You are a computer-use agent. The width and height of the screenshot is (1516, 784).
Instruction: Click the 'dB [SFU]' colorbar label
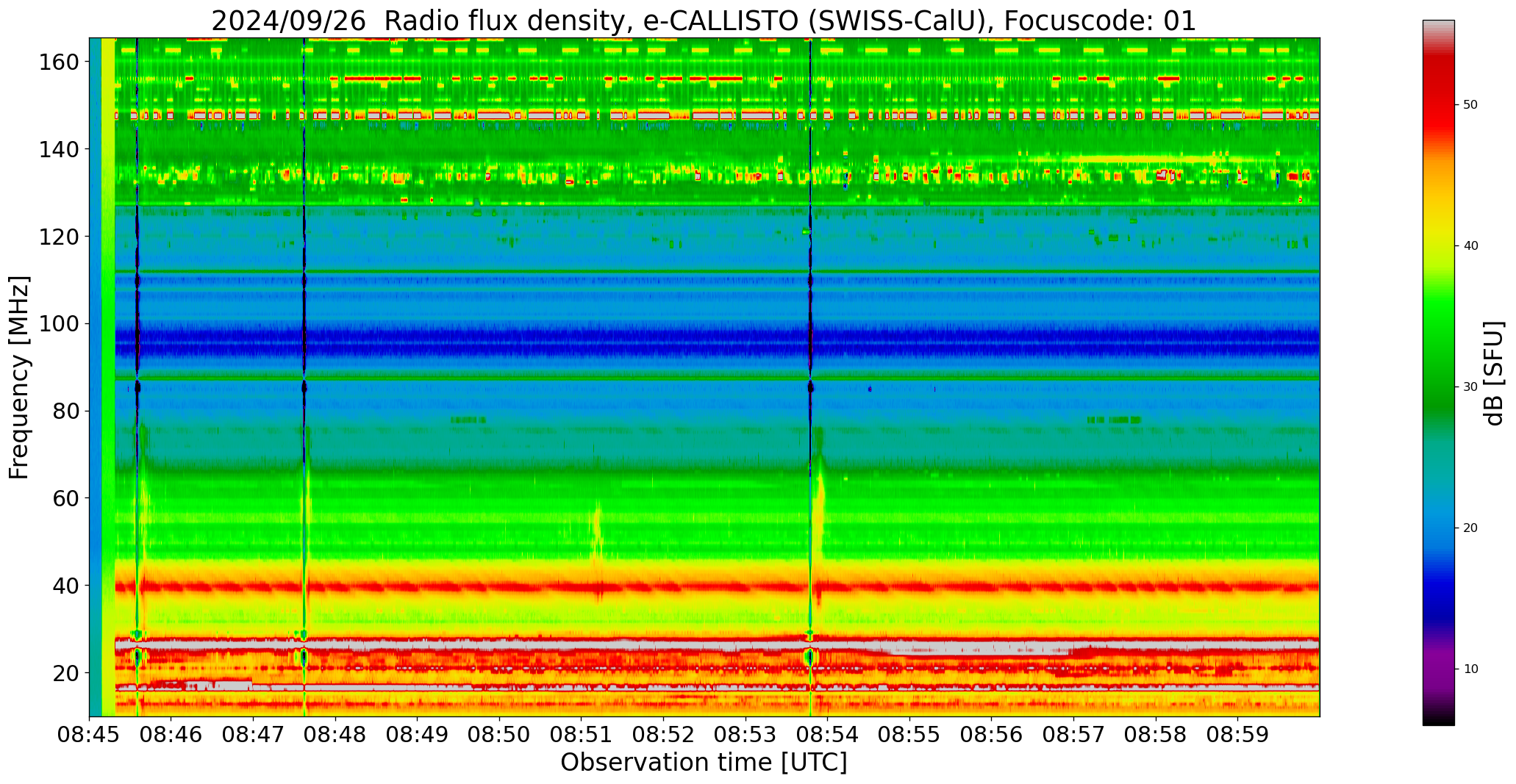tap(1493, 373)
